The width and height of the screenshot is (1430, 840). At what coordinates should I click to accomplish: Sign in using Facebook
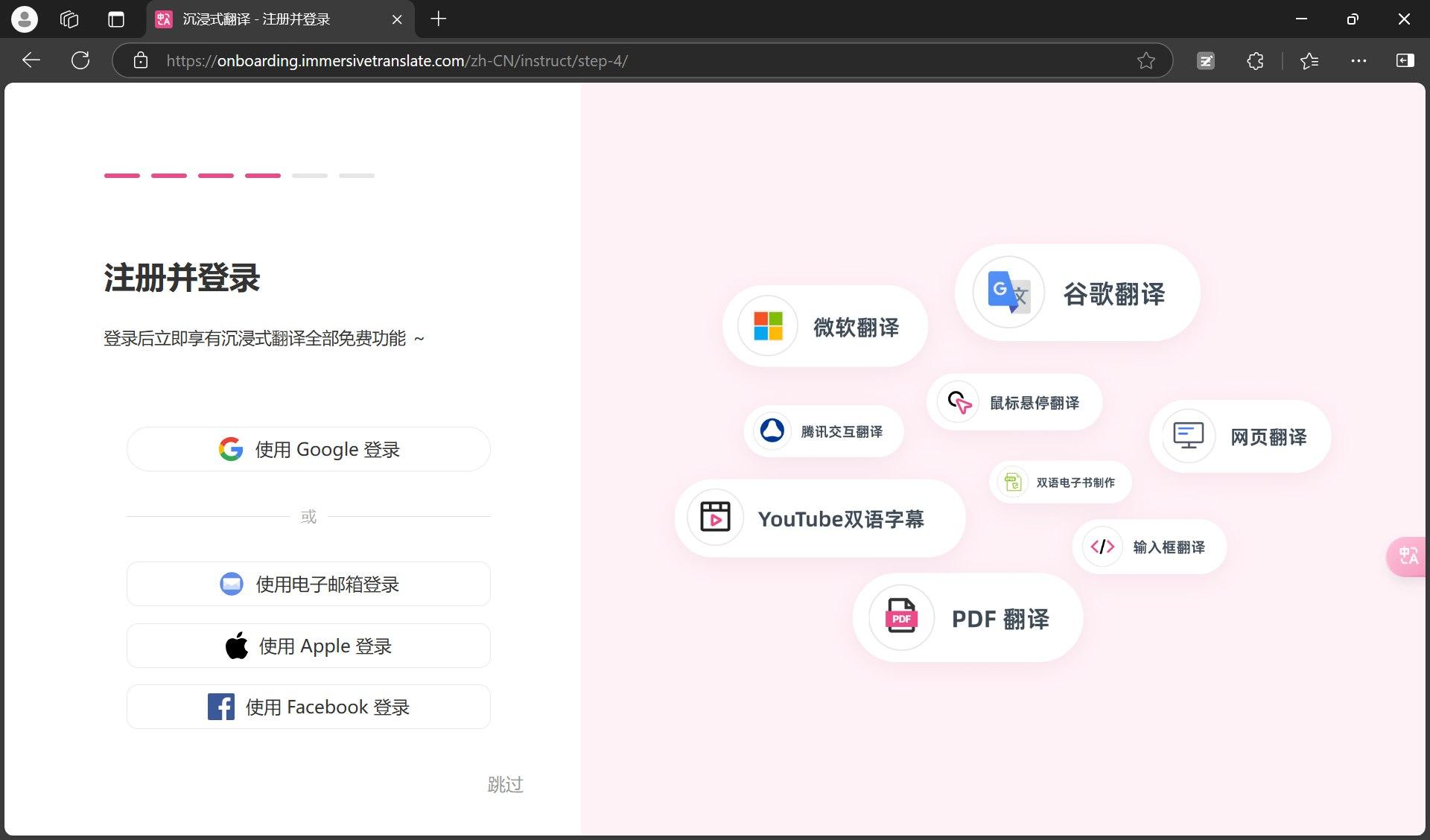(308, 707)
